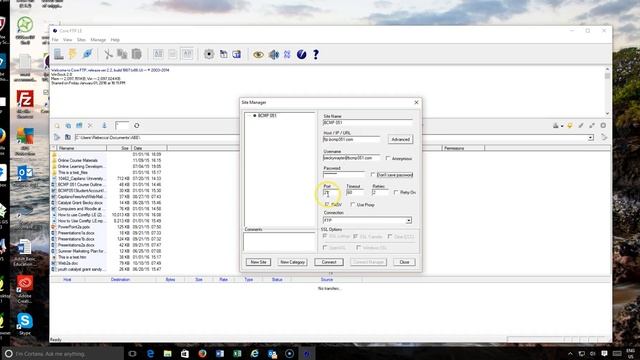The width and height of the screenshot is (640, 360).
Task: Open Word from the taskbar
Action: [220, 353]
